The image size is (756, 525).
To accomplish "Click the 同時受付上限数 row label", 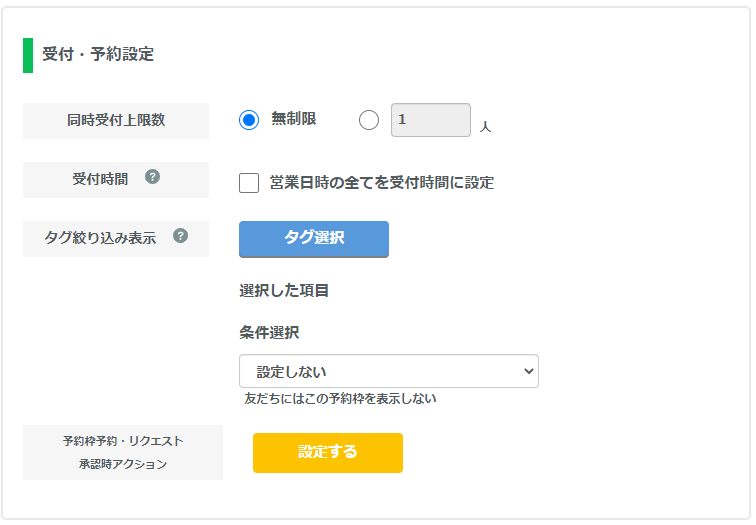I will (x=116, y=120).
